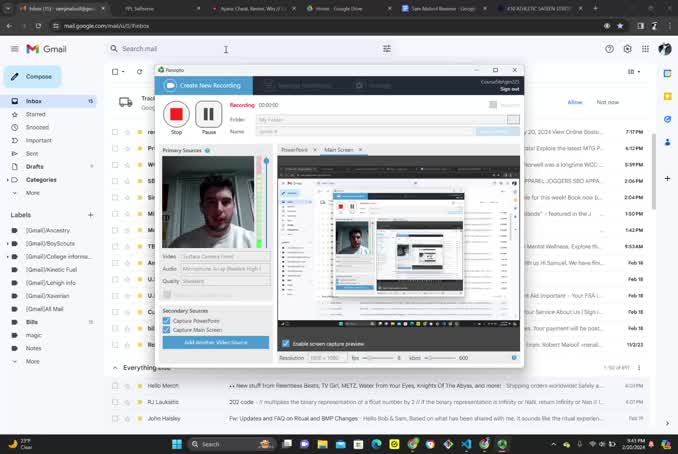Open the Quality dropdown
Image resolution: width=678 pixels, height=454 pixels.
pyautogui.click(x=225, y=281)
